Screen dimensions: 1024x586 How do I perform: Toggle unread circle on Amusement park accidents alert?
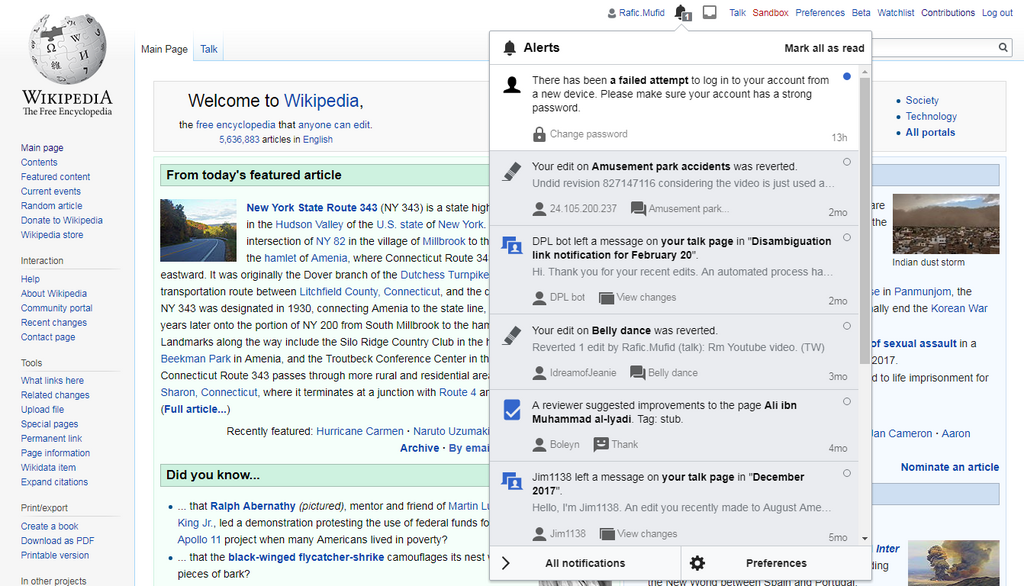(846, 162)
